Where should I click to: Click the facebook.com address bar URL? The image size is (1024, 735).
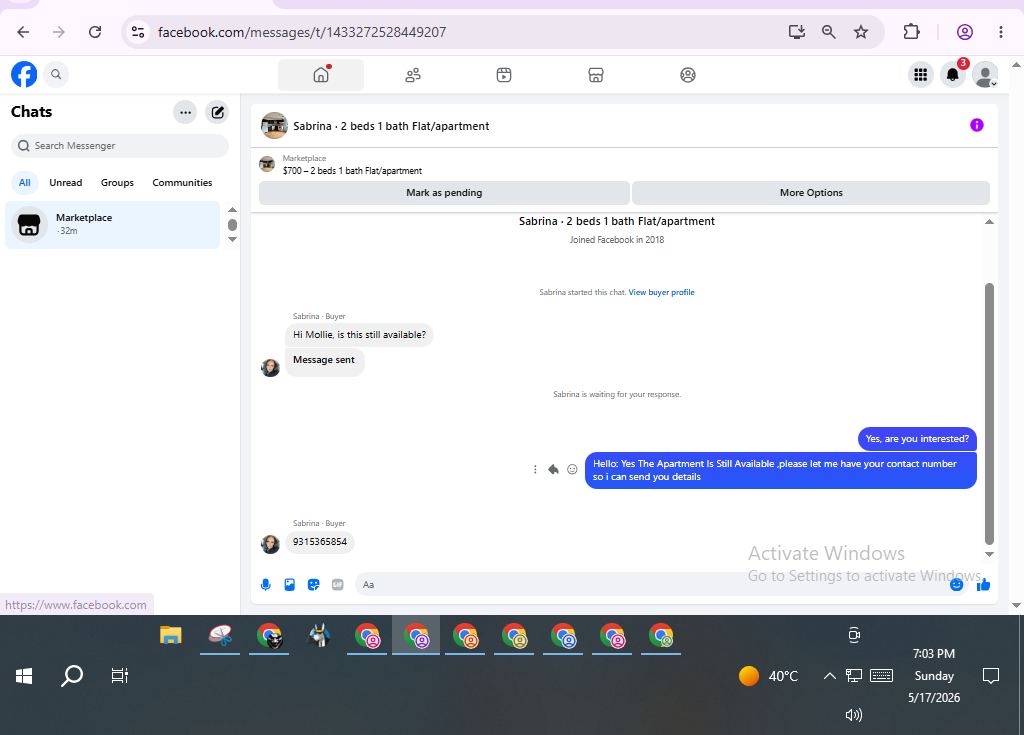pyautogui.click(x=302, y=32)
